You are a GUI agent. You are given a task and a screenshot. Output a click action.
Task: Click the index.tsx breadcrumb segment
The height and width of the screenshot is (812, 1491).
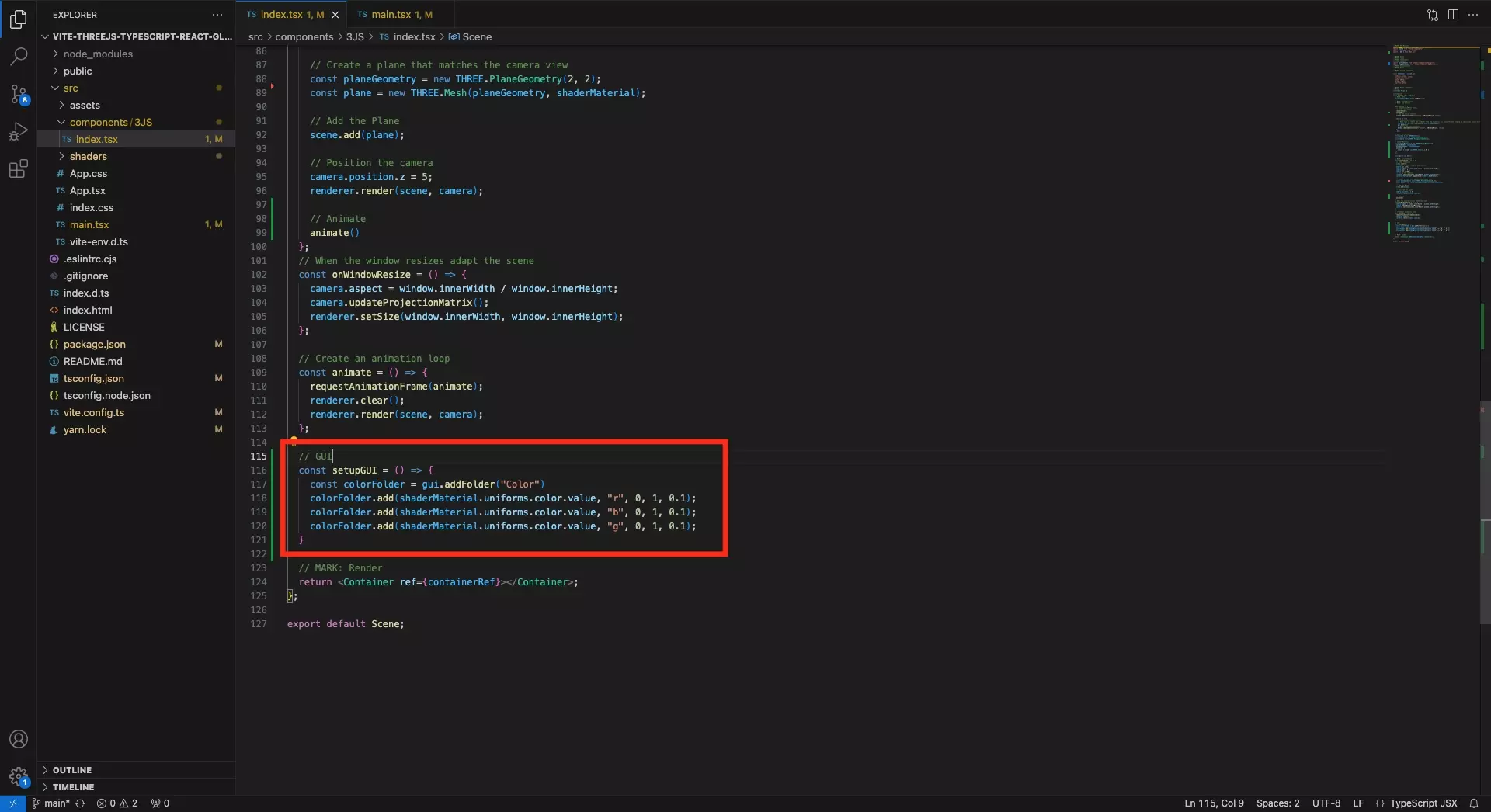[x=408, y=36]
